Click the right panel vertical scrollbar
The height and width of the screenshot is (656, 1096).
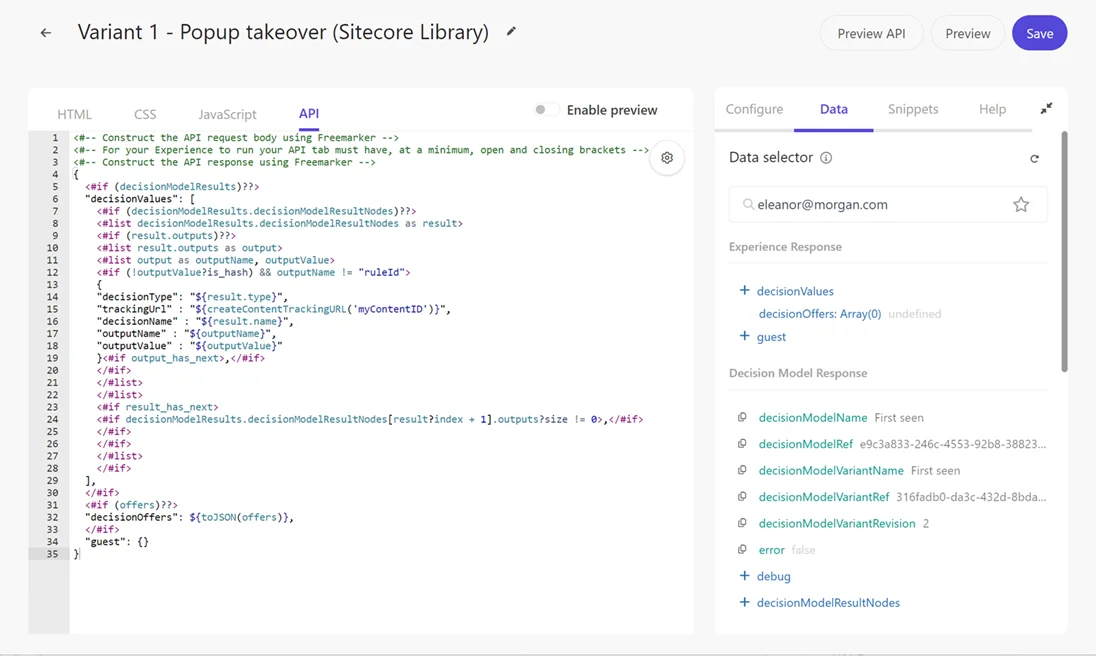[x=1065, y=252]
